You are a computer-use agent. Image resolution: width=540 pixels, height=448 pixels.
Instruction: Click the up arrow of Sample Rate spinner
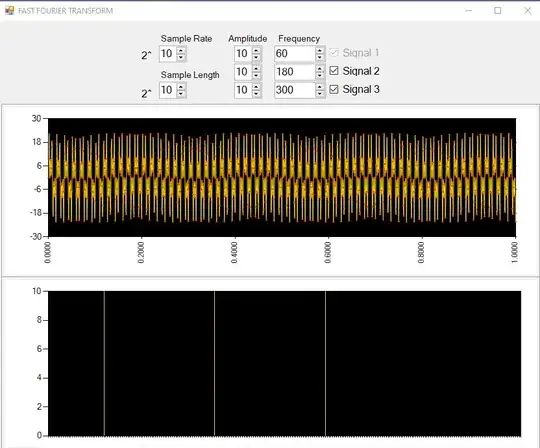pos(181,51)
